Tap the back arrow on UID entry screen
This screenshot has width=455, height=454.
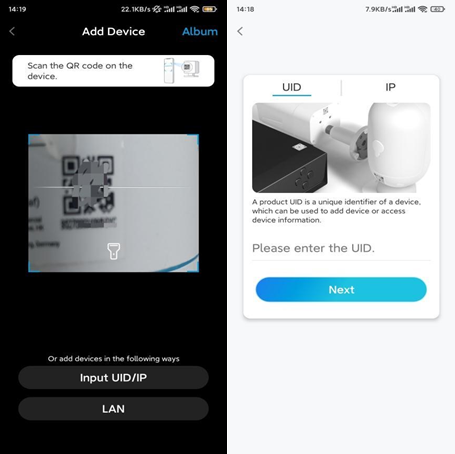coord(240,31)
